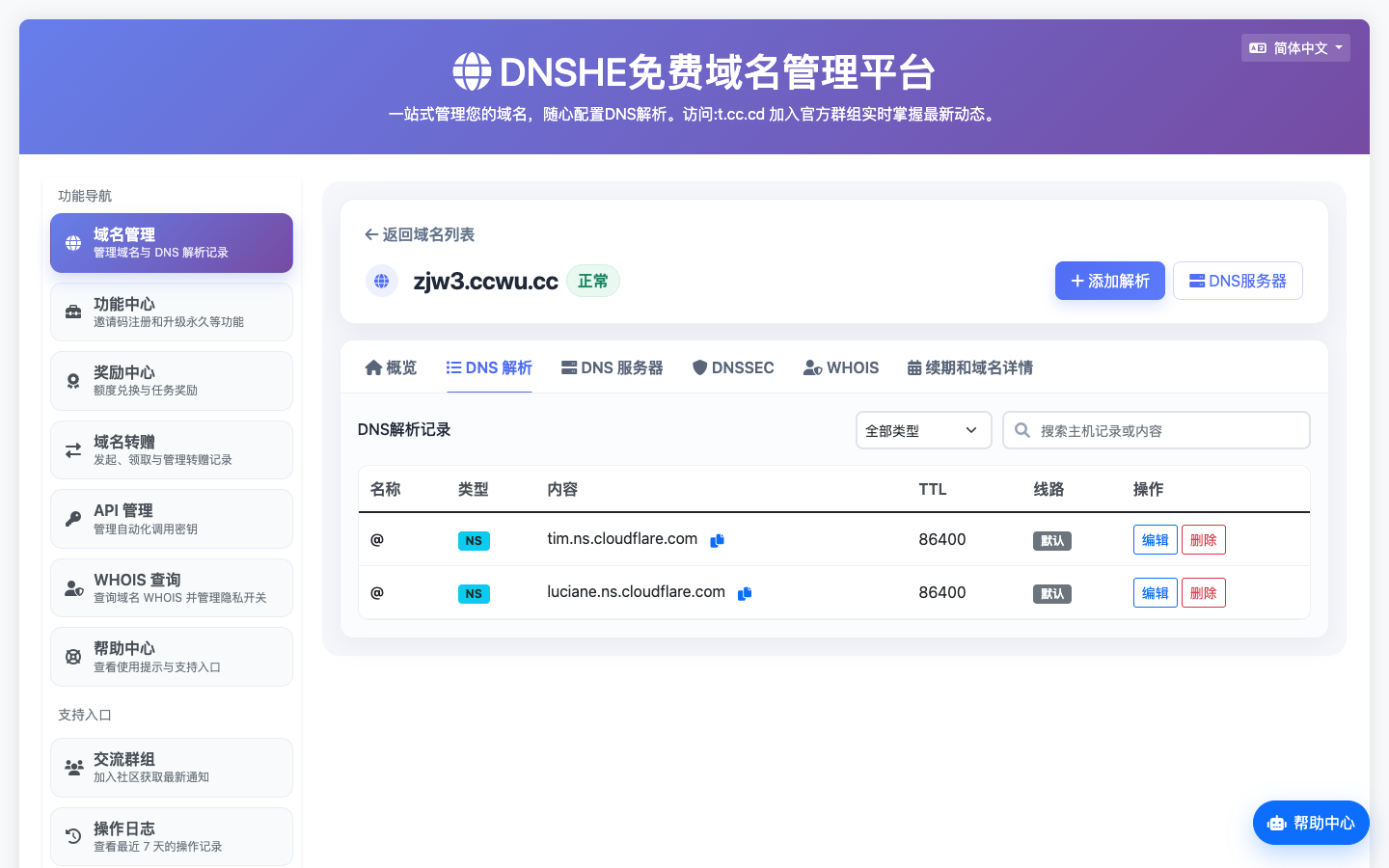Edit the tim.ns.cloudflare.com record

[x=1155, y=540]
